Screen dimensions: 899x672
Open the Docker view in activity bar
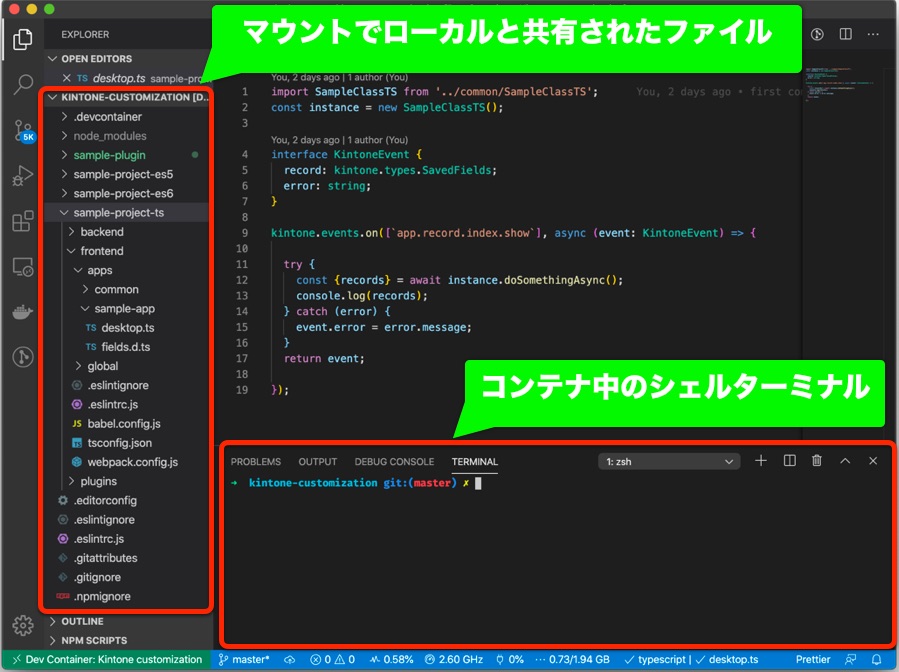point(23,312)
